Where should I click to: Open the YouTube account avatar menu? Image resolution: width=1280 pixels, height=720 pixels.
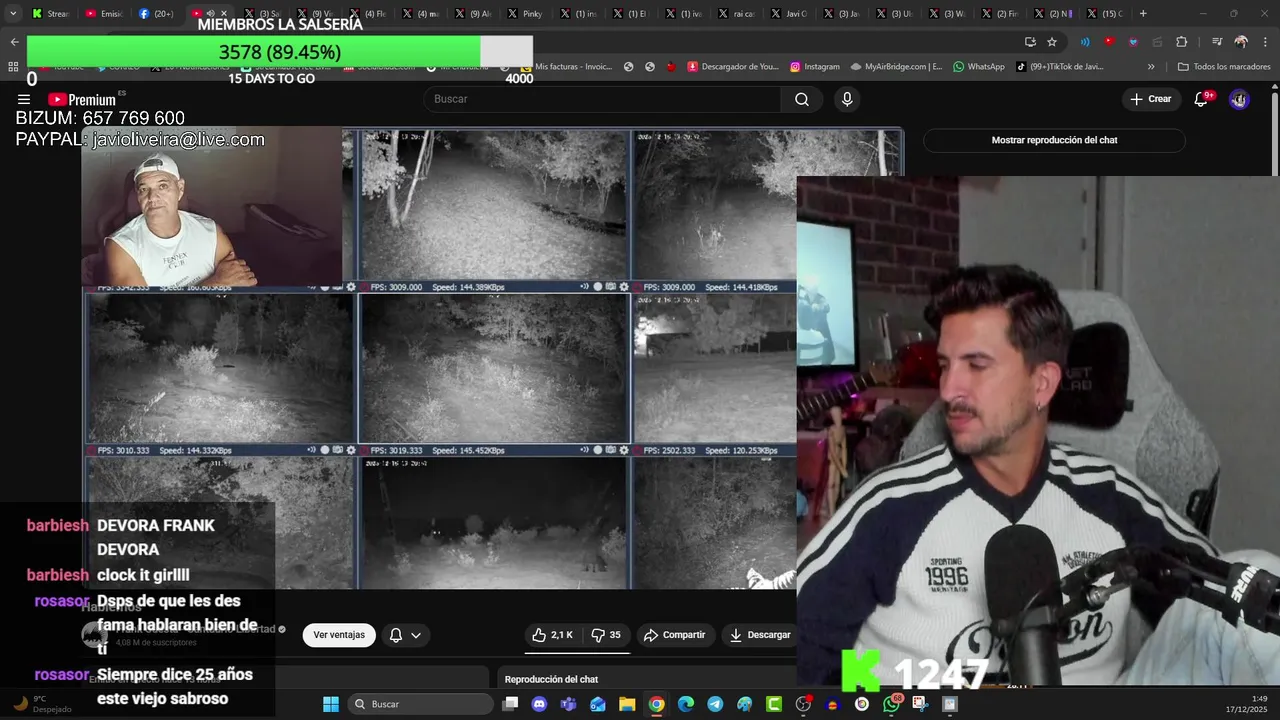[x=1239, y=99]
